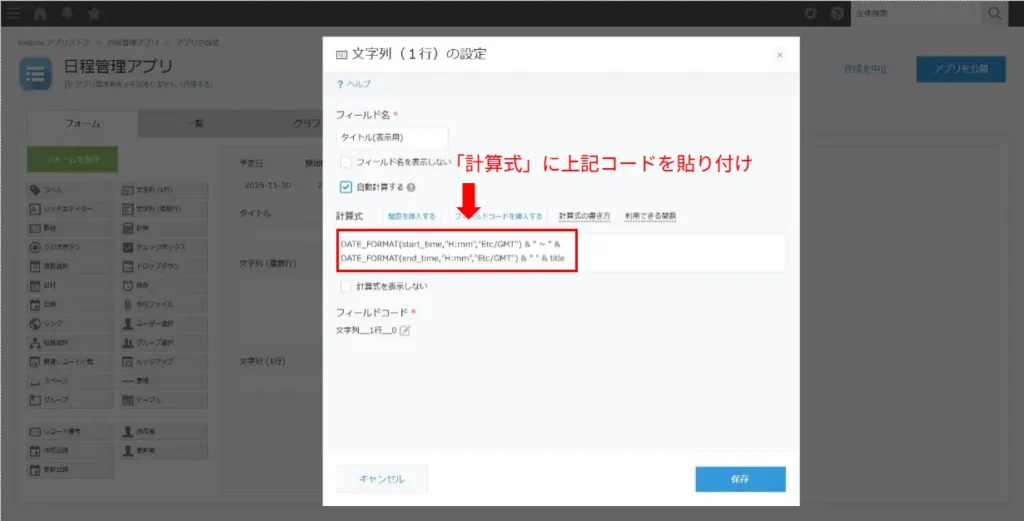The image size is (1024, 521).
Task: Click the 全体検索 search box
Action: click(x=915, y=13)
